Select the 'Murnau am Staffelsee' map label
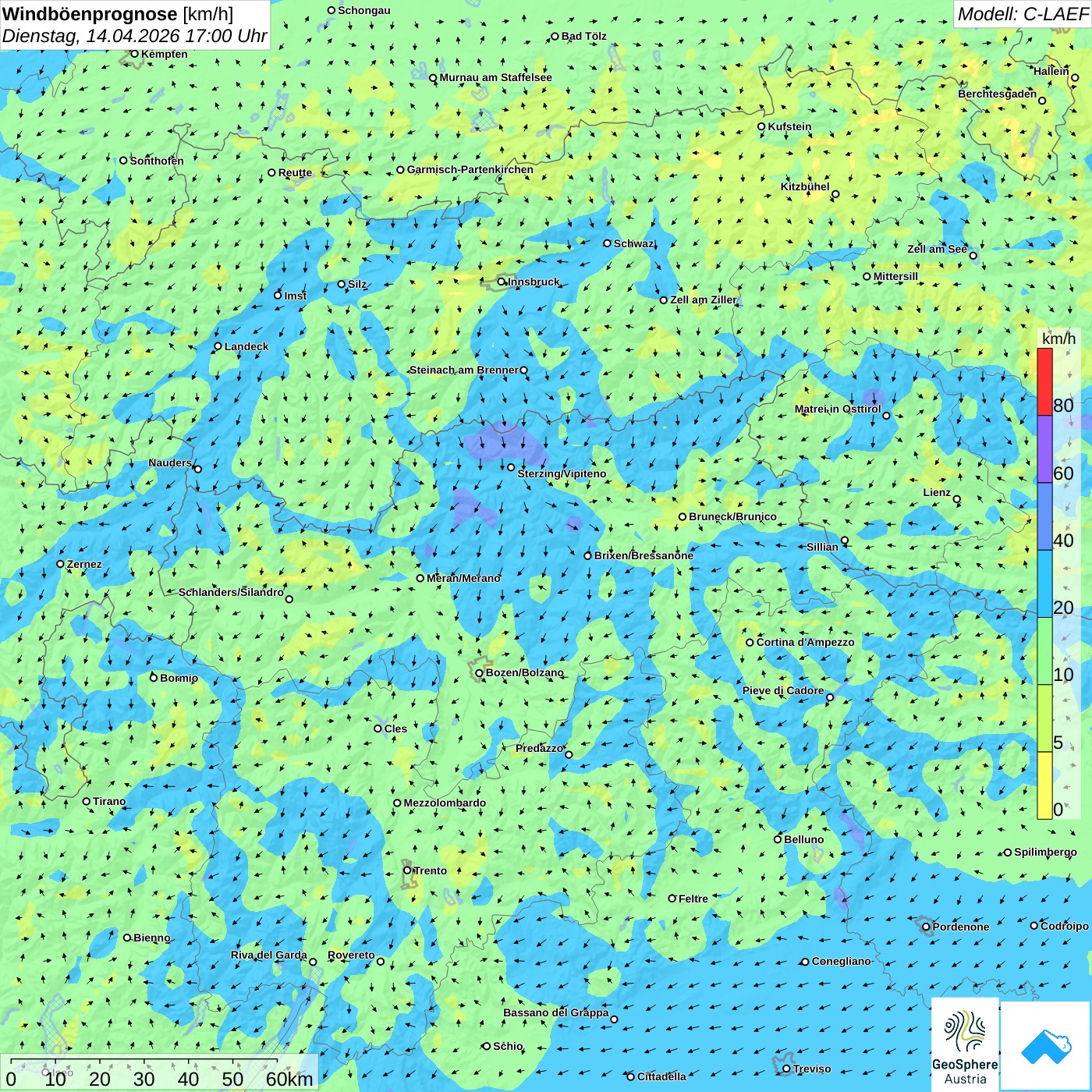The height and width of the screenshot is (1092, 1092). (495, 77)
